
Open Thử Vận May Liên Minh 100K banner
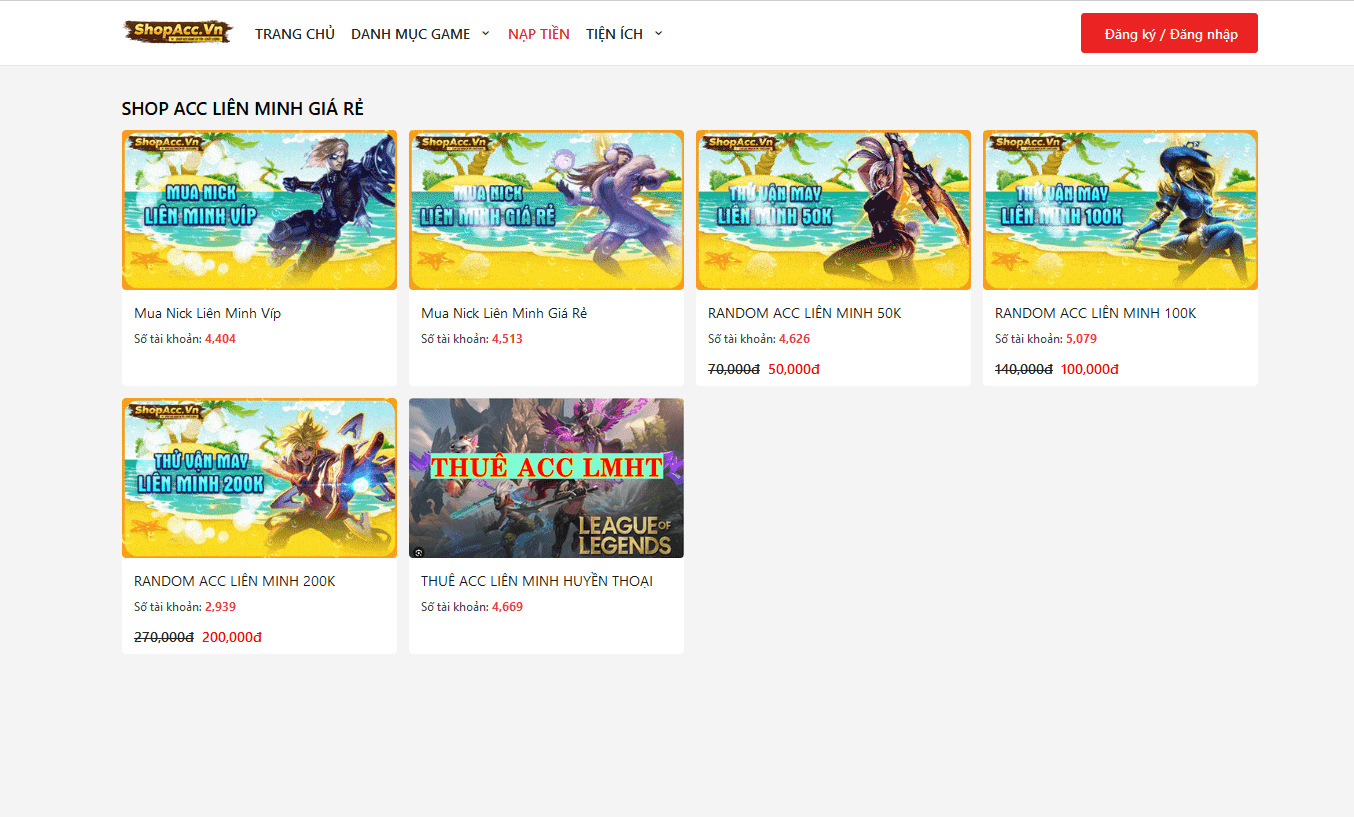1120,210
